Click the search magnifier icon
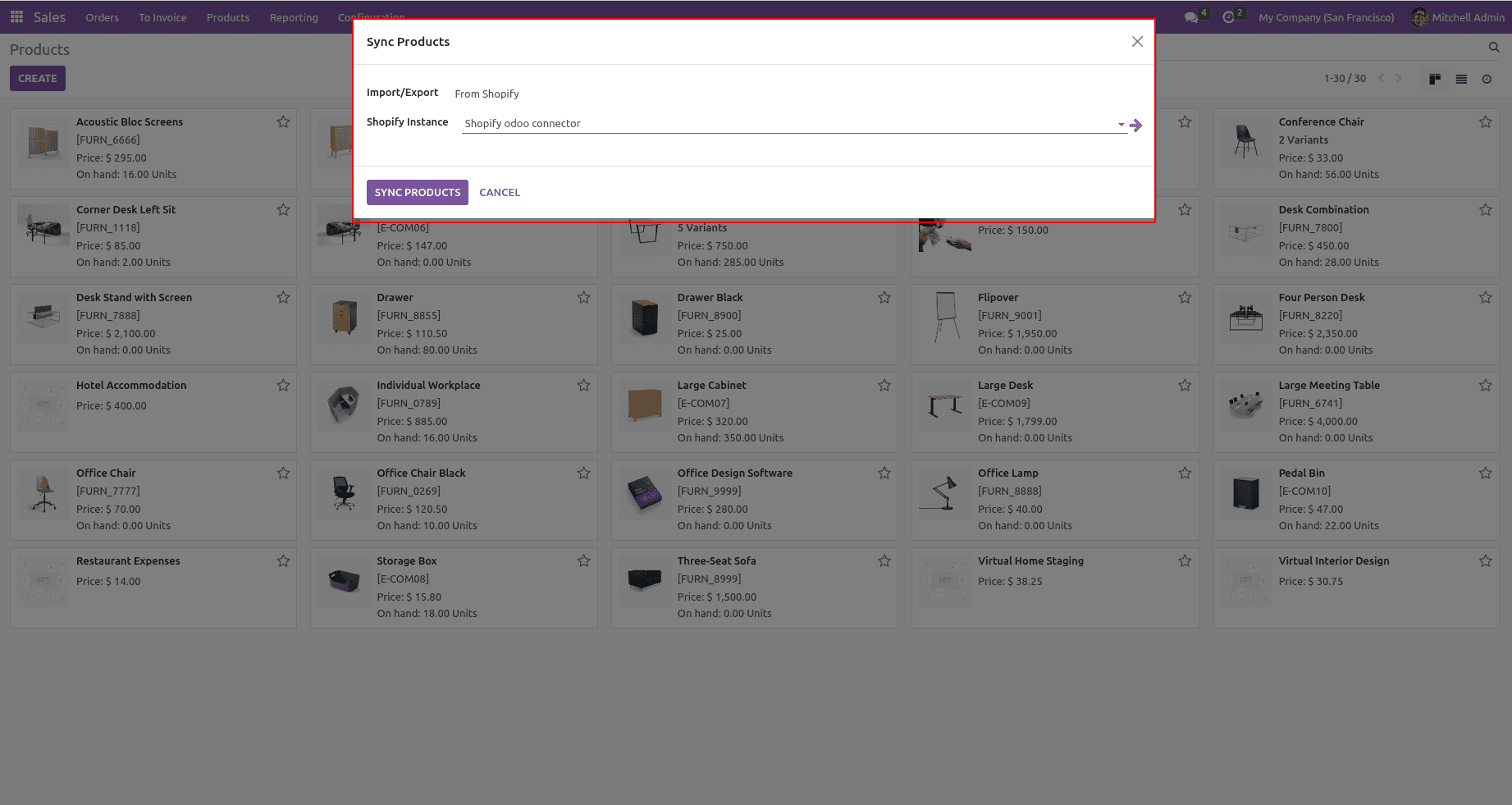The width and height of the screenshot is (1512, 805). (1494, 48)
